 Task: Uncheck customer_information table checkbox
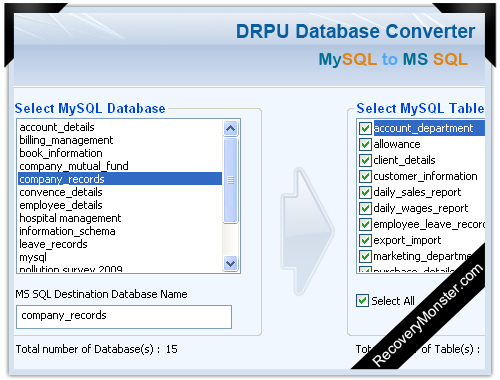point(365,176)
